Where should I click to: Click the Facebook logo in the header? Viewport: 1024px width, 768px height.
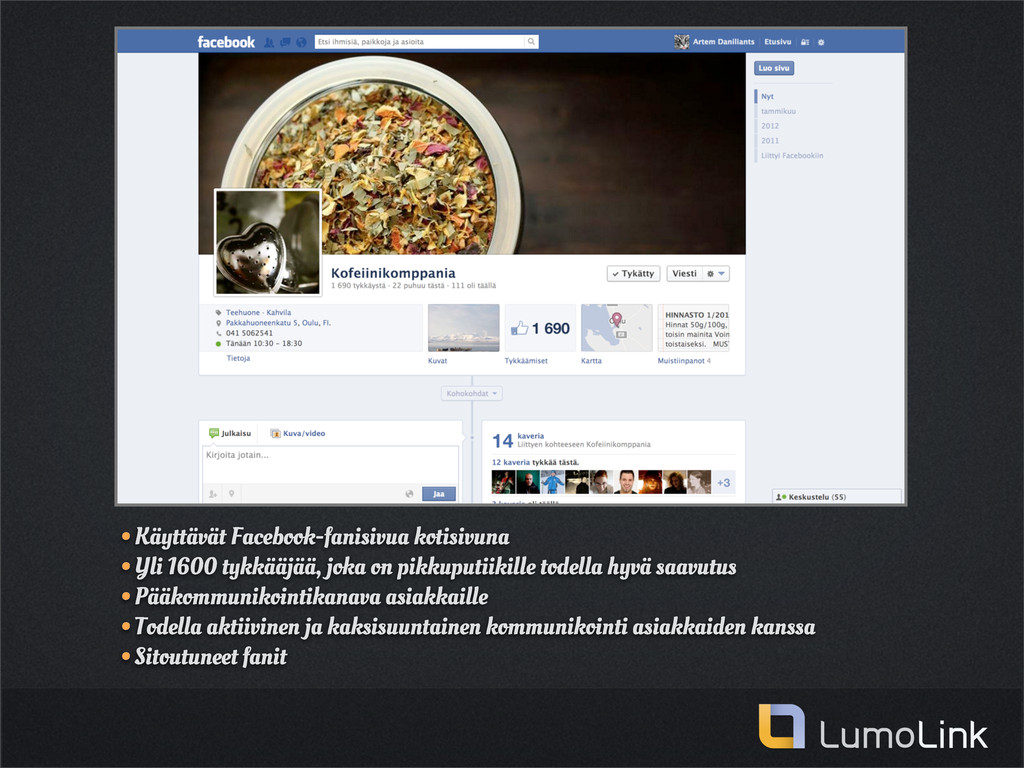click(x=226, y=42)
